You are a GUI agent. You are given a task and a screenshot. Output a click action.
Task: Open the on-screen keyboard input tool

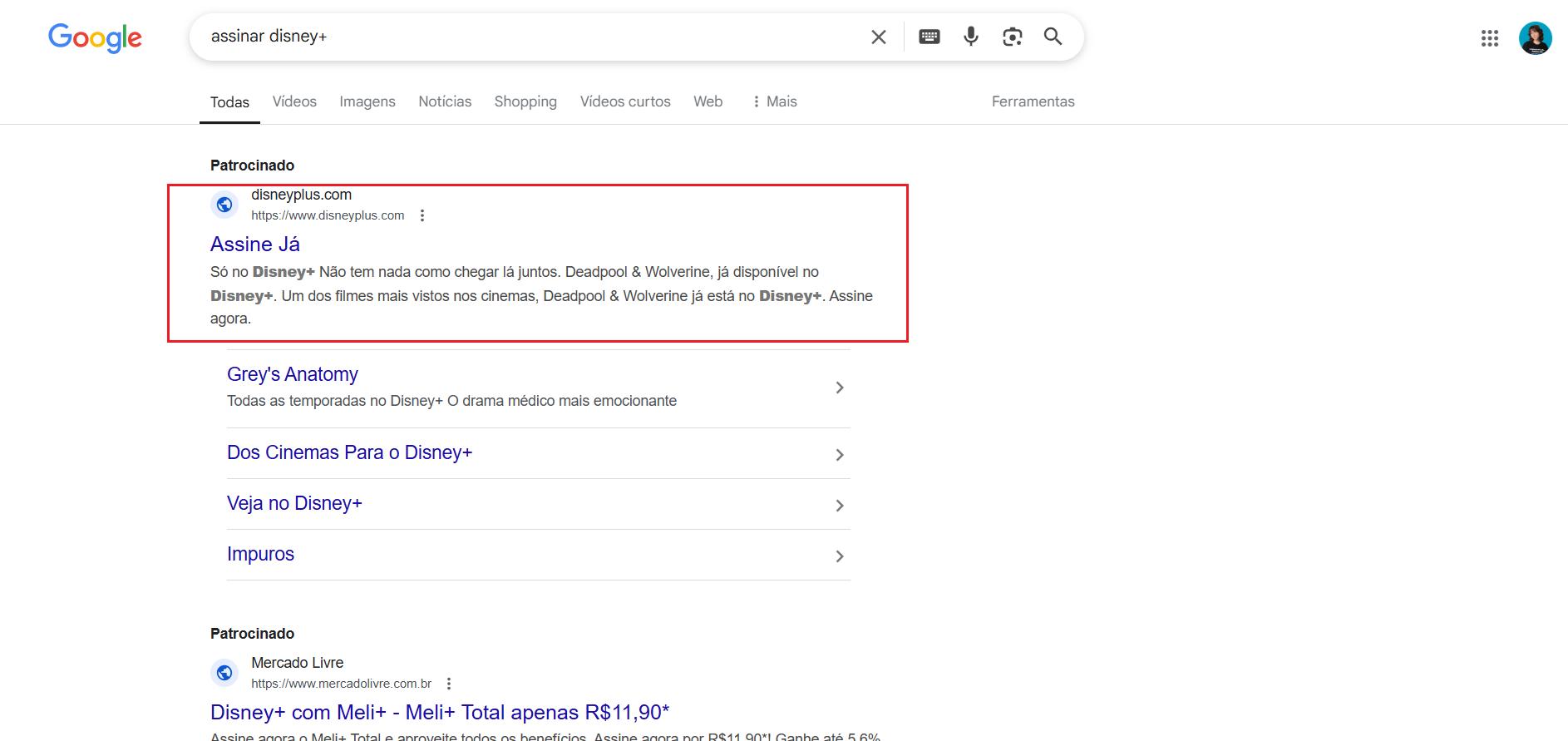click(x=929, y=37)
